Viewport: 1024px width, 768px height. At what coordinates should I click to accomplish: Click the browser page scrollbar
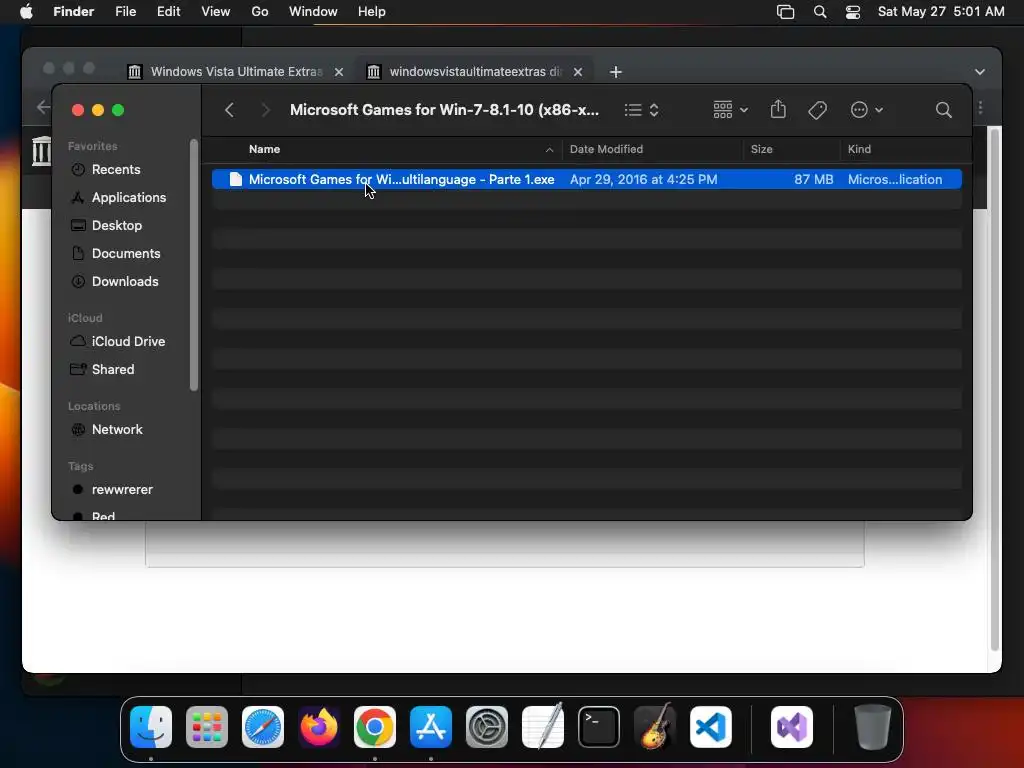995,389
